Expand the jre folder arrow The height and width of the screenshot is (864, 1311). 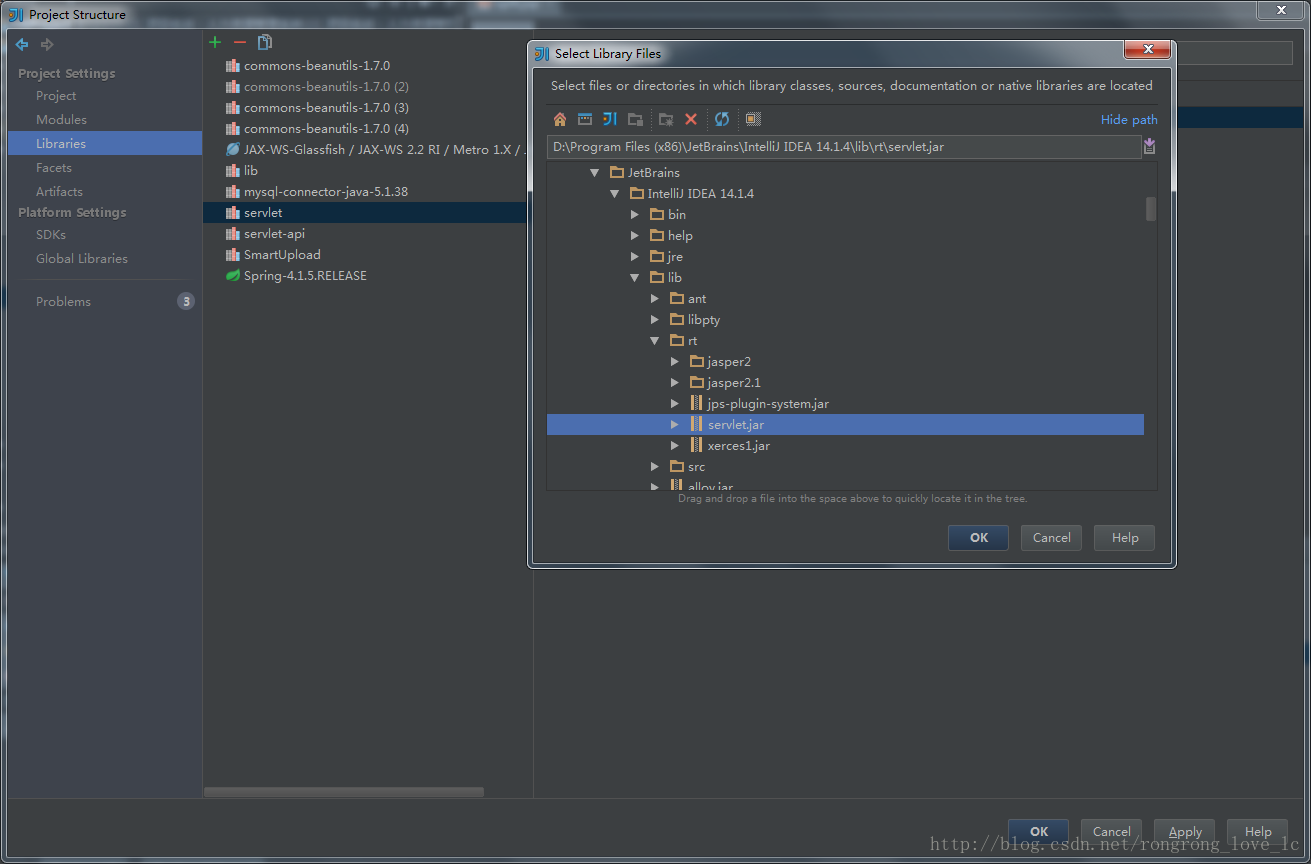coord(635,257)
